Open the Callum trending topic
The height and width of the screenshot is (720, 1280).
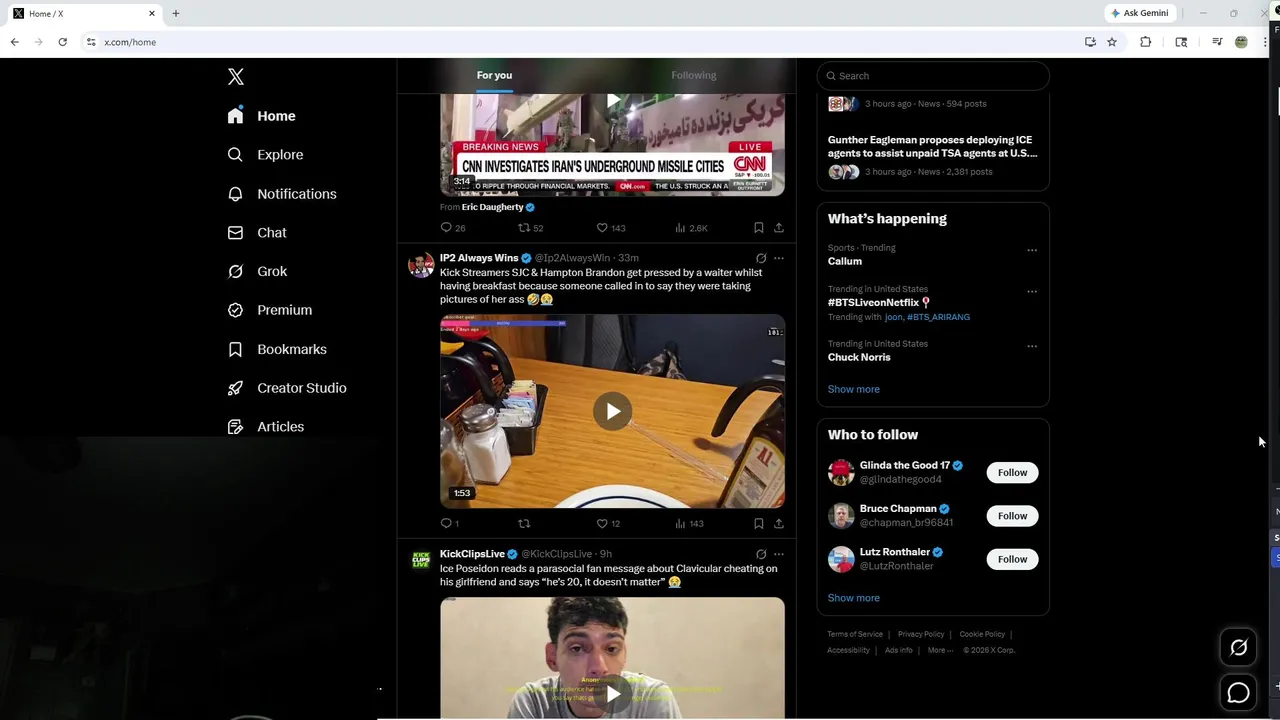click(x=845, y=261)
